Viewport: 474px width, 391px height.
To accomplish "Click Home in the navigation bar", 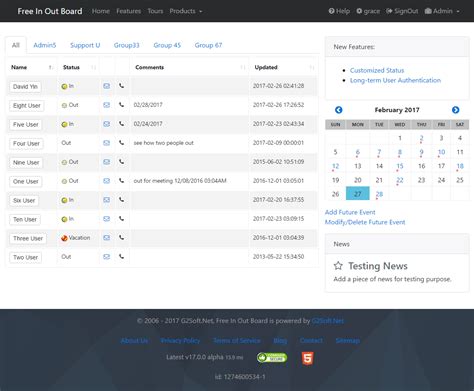I will 101,11.
